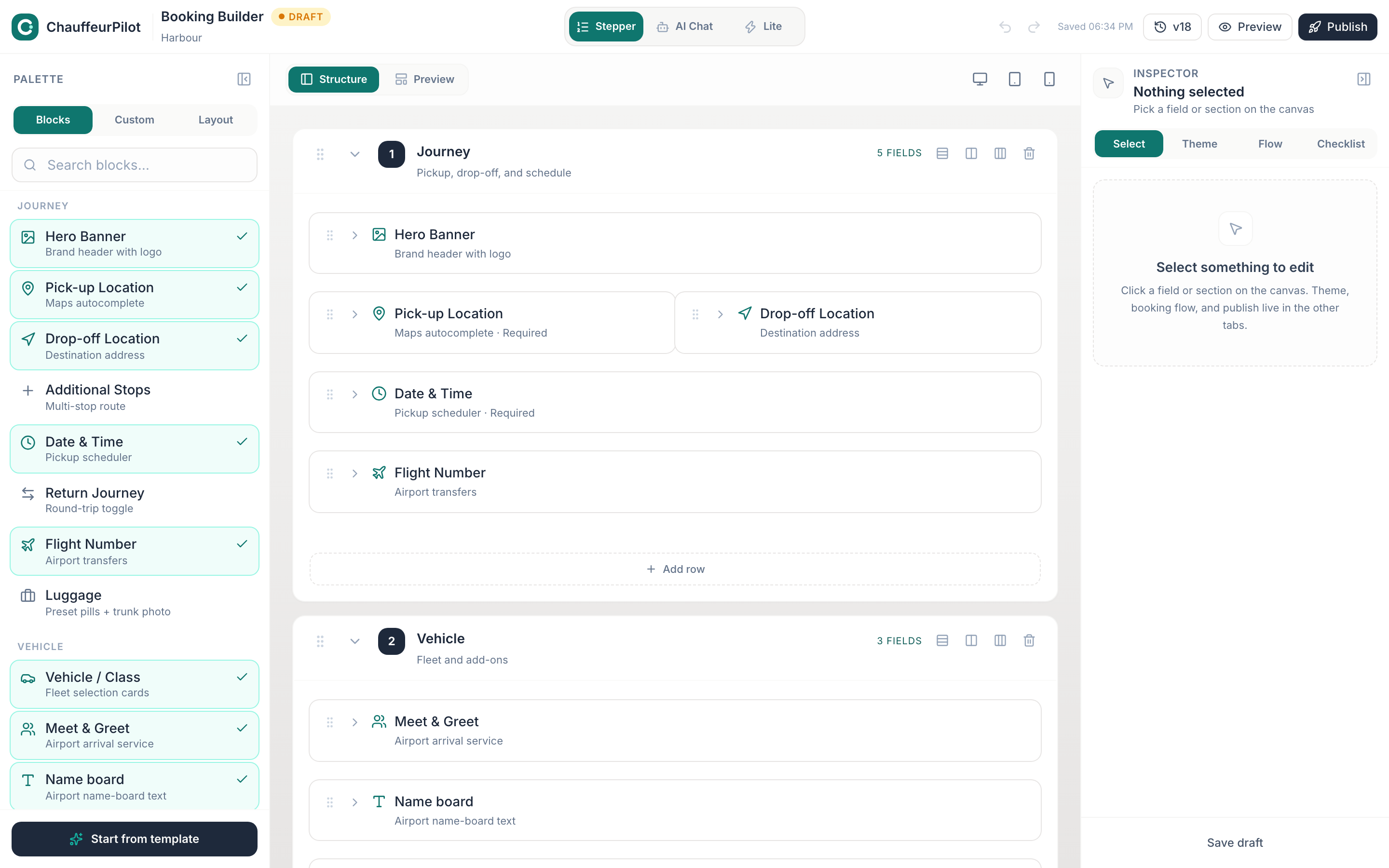1389x868 pixels.
Task: Click Start from template
Action: point(134,839)
